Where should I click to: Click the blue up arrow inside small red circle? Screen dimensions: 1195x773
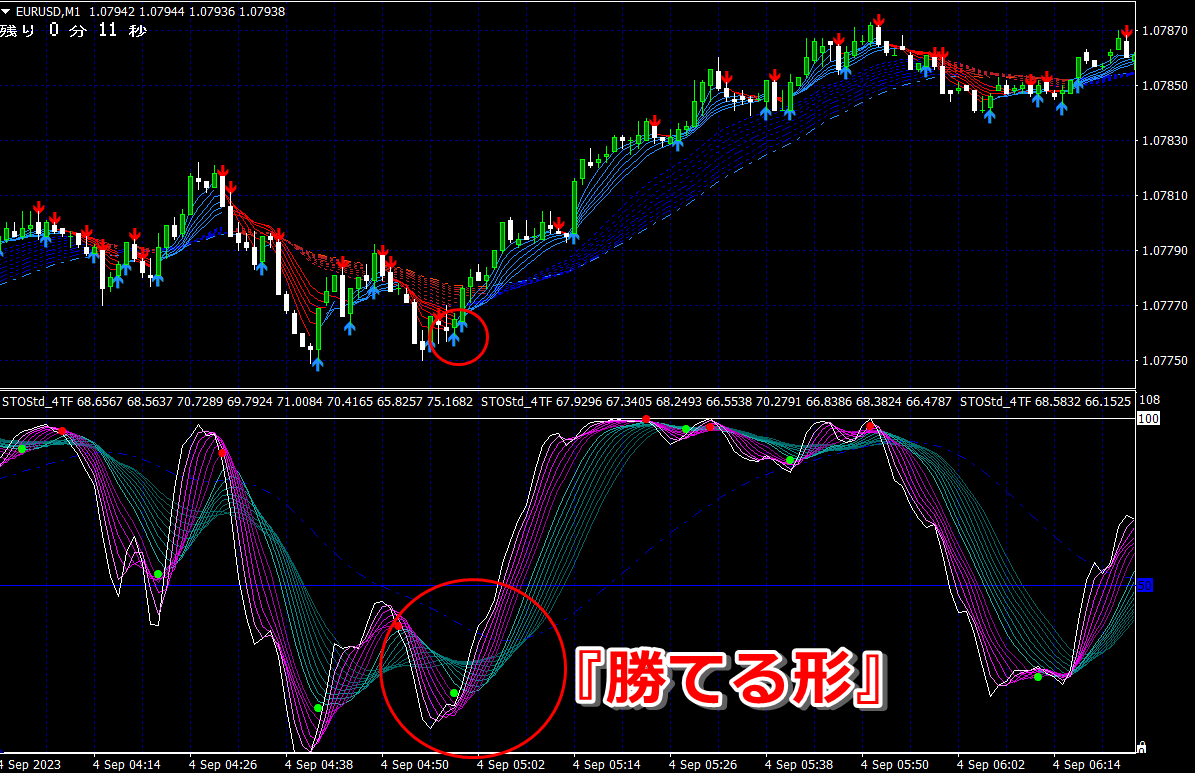[454, 338]
